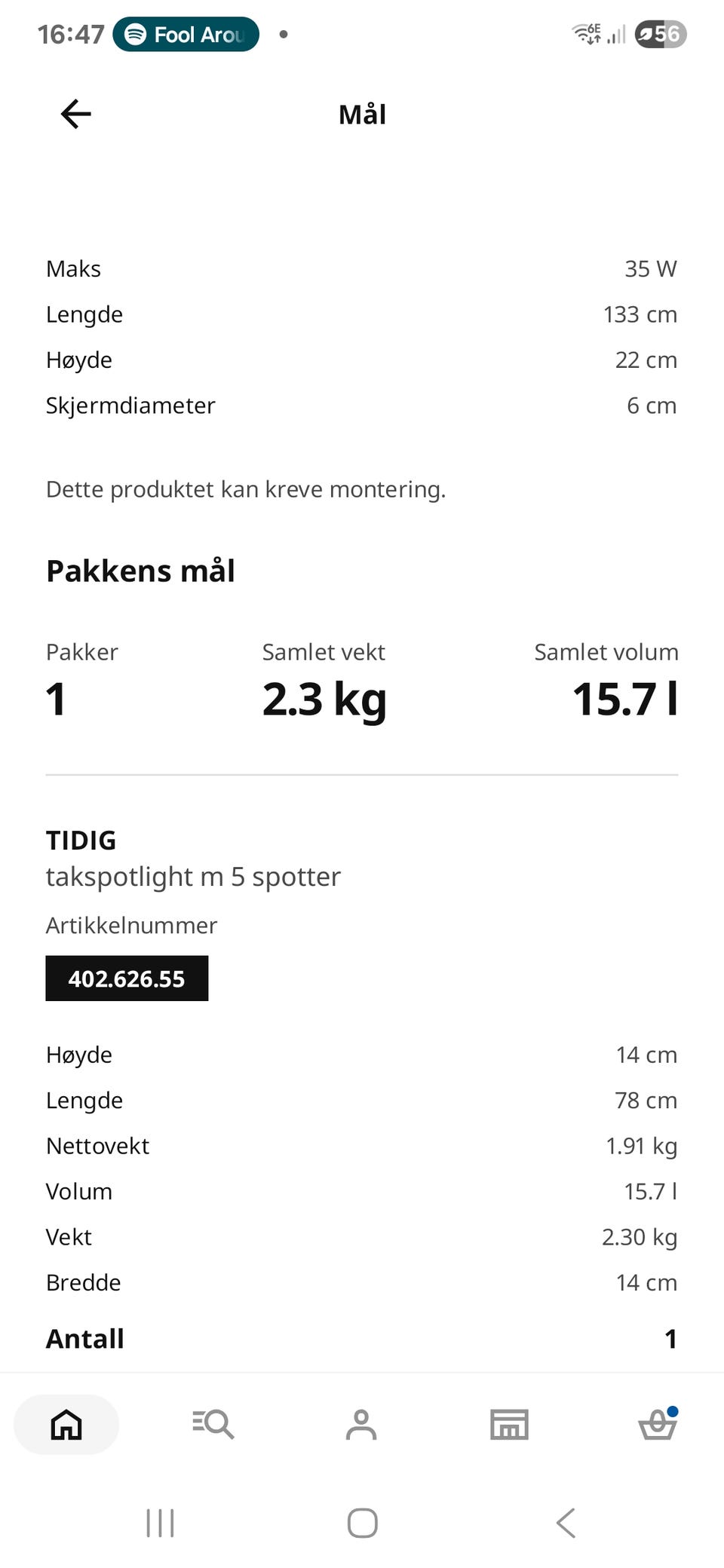Select the Samlet volum 15.7 l value
Viewport: 724px width, 1568px height.
[625, 699]
